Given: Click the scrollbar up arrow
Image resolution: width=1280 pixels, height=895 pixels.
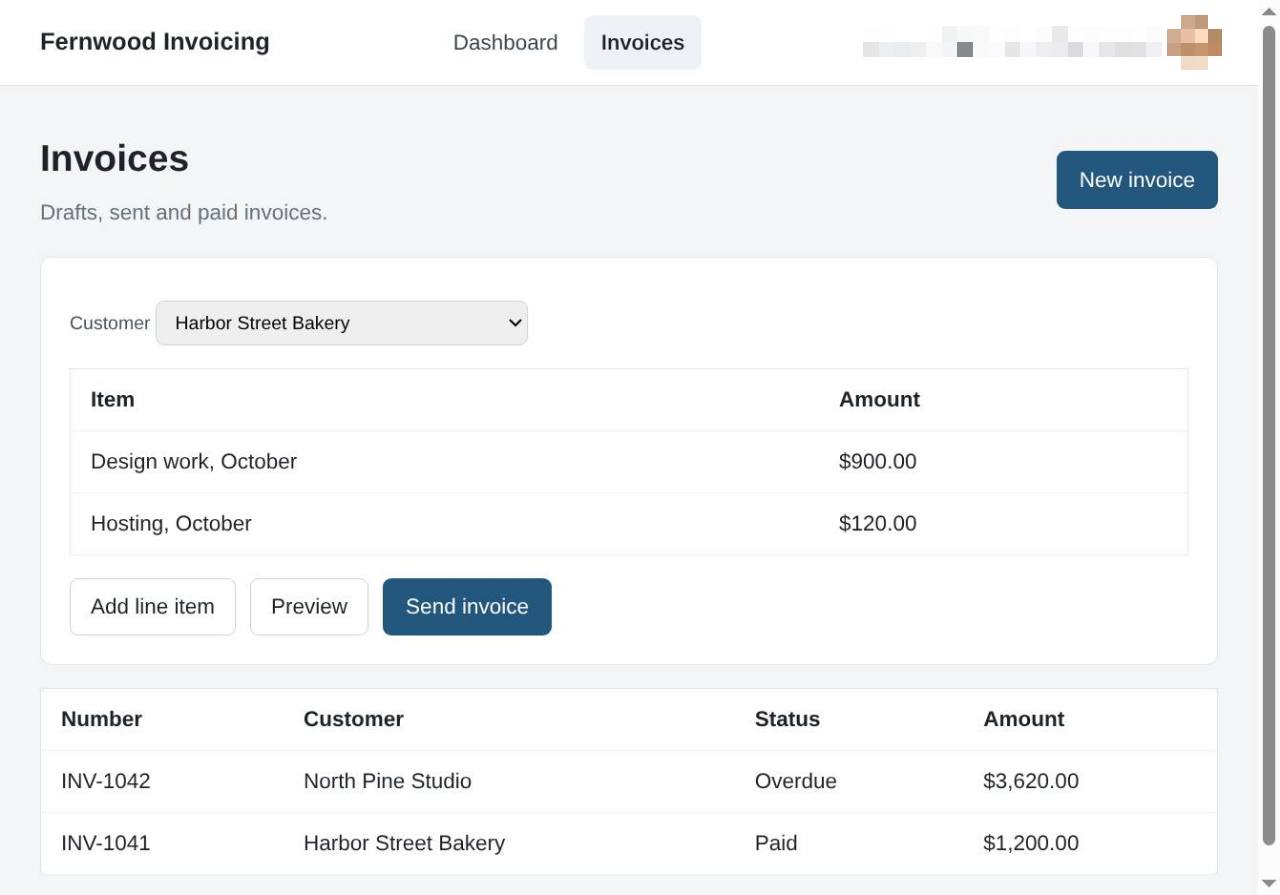Looking at the screenshot, I should (x=1269, y=11).
